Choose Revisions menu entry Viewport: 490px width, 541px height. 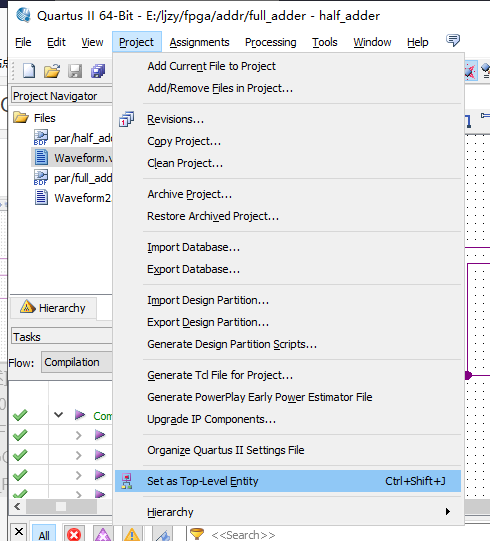tap(288, 119)
